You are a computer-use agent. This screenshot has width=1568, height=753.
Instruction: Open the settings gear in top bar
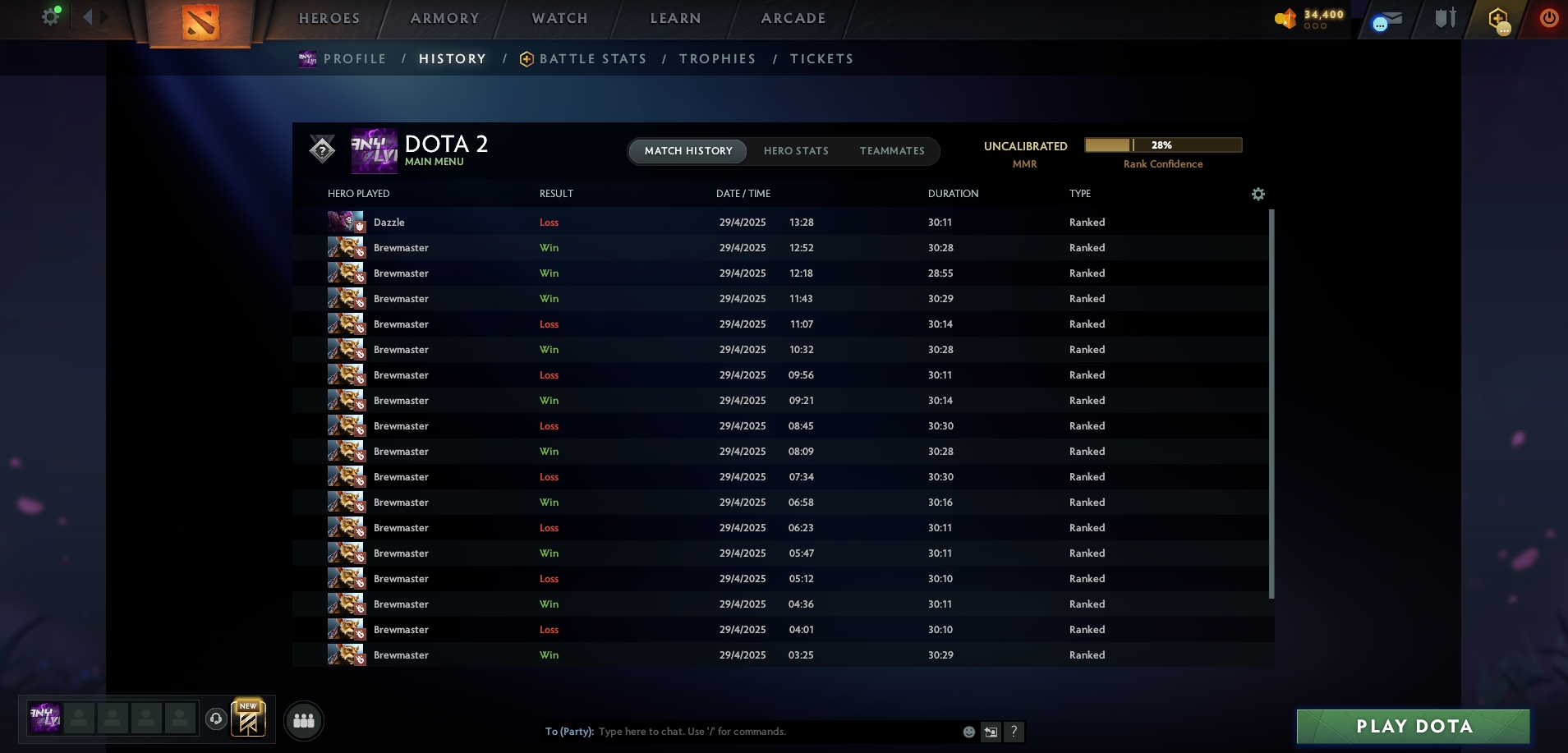[51, 16]
